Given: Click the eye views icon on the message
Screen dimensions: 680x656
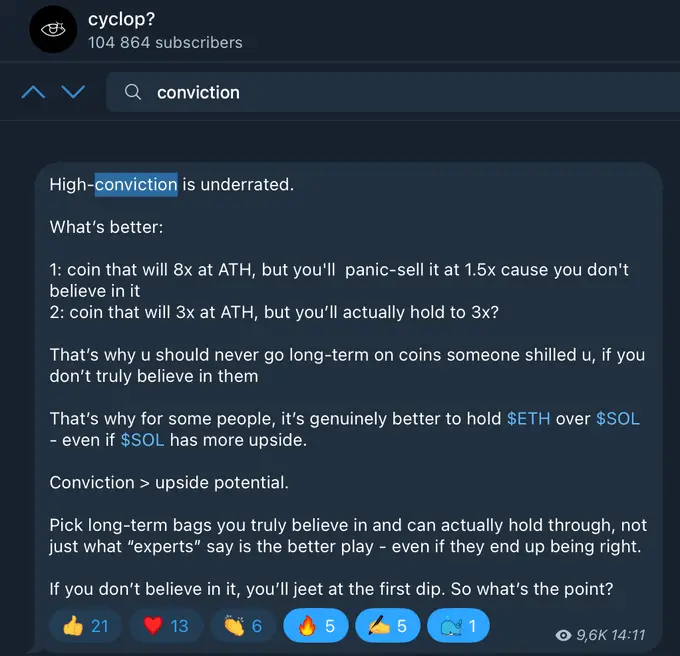Looking at the screenshot, I should pos(564,634).
